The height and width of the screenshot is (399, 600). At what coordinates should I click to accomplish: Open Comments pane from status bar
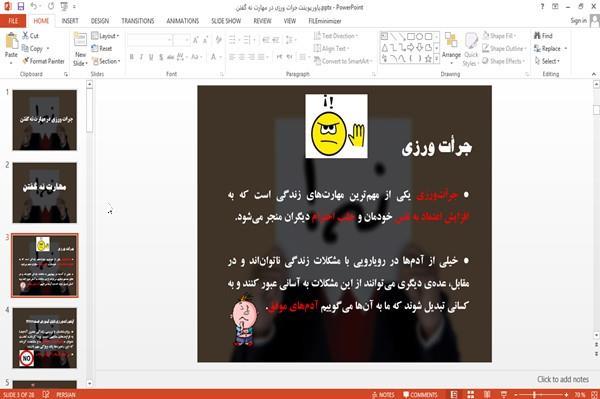tap(420, 395)
